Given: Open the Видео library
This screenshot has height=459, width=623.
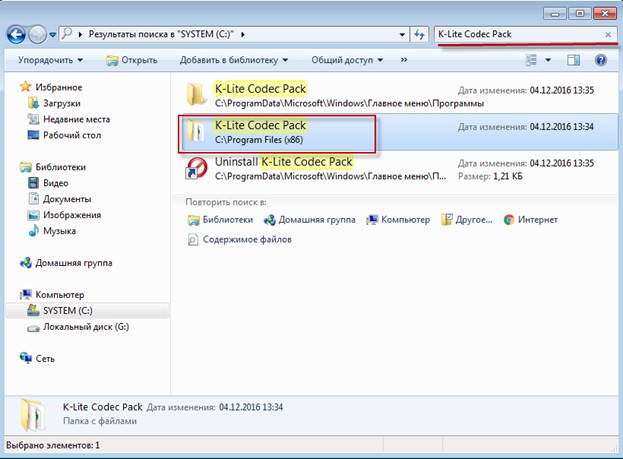Looking at the screenshot, I should click(56, 183).
